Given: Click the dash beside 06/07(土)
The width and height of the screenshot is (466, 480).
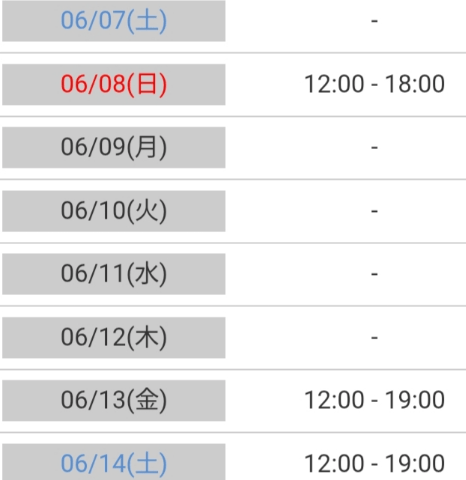Looking at the screenshot, I should pos(374,21).
